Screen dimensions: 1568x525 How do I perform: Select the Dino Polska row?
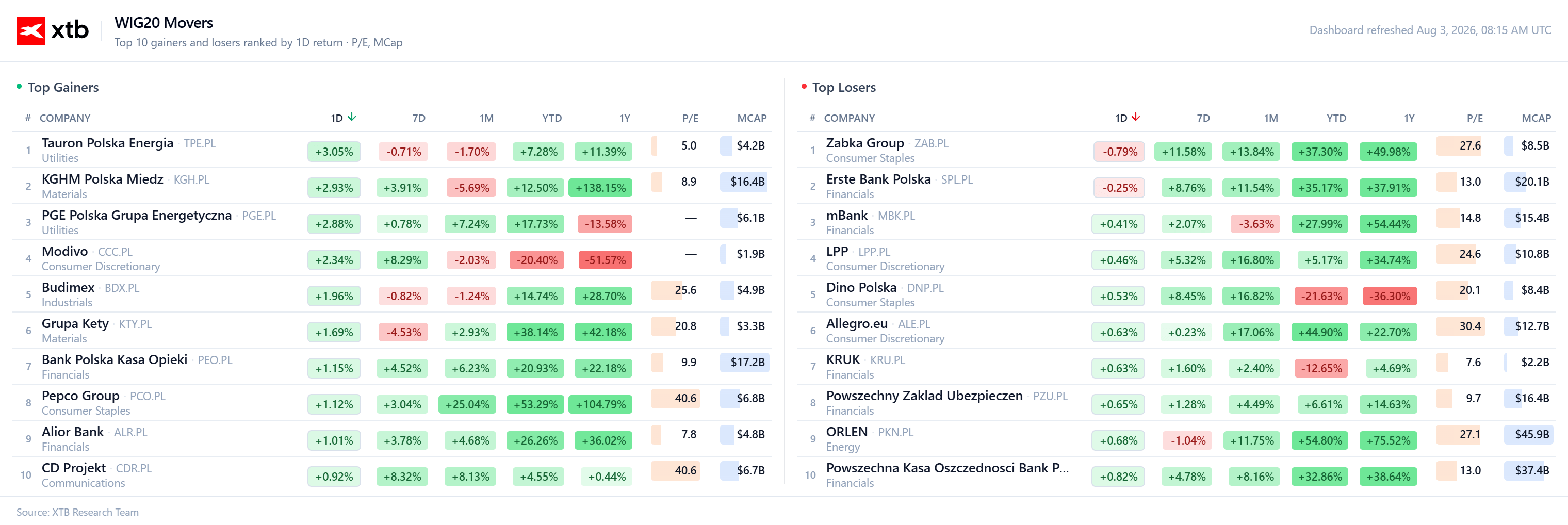click(x=1176, y=294)
